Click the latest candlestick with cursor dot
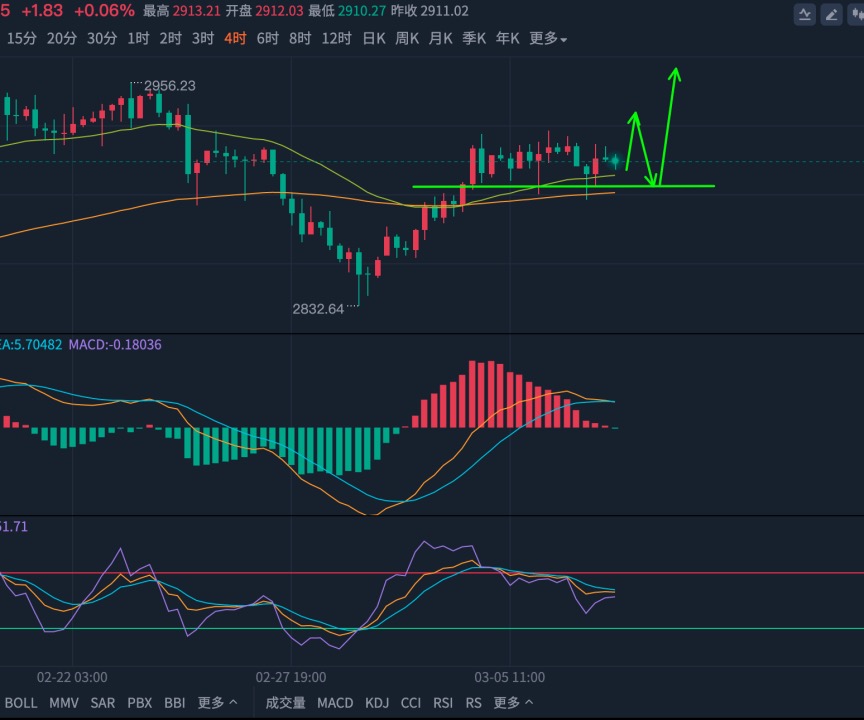This screenshot has width=864, height=720. (x=615, y=161)
